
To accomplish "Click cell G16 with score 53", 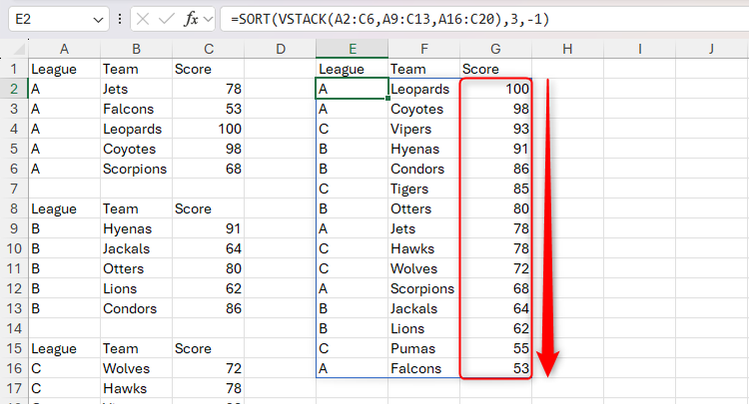I will 496,369.
